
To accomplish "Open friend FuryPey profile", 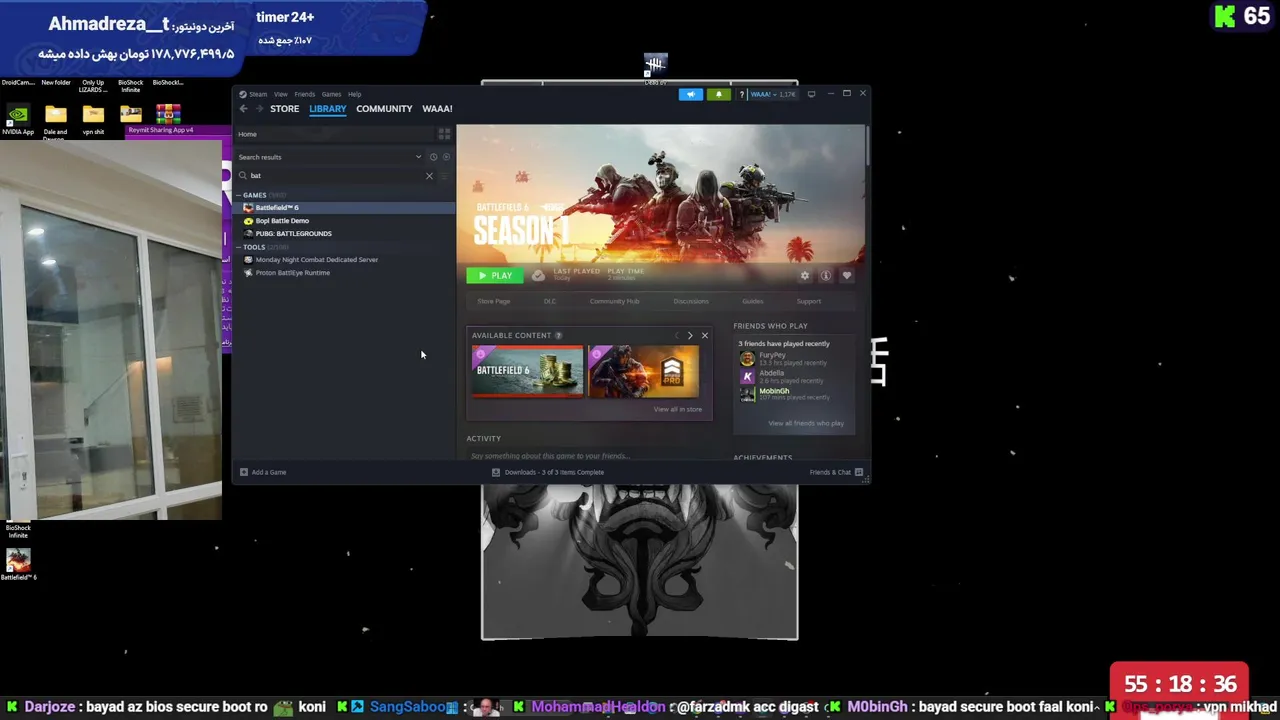I will point(795,359).
